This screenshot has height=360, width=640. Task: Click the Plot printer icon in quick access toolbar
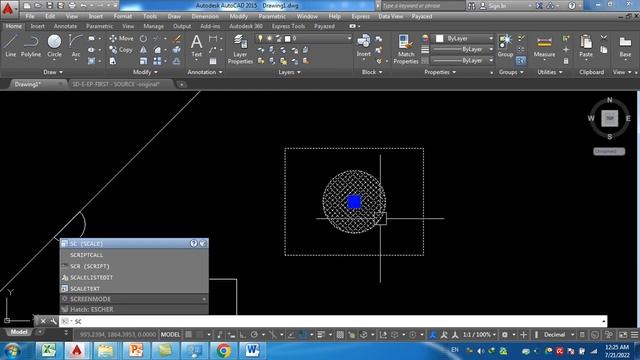point(72,6)
